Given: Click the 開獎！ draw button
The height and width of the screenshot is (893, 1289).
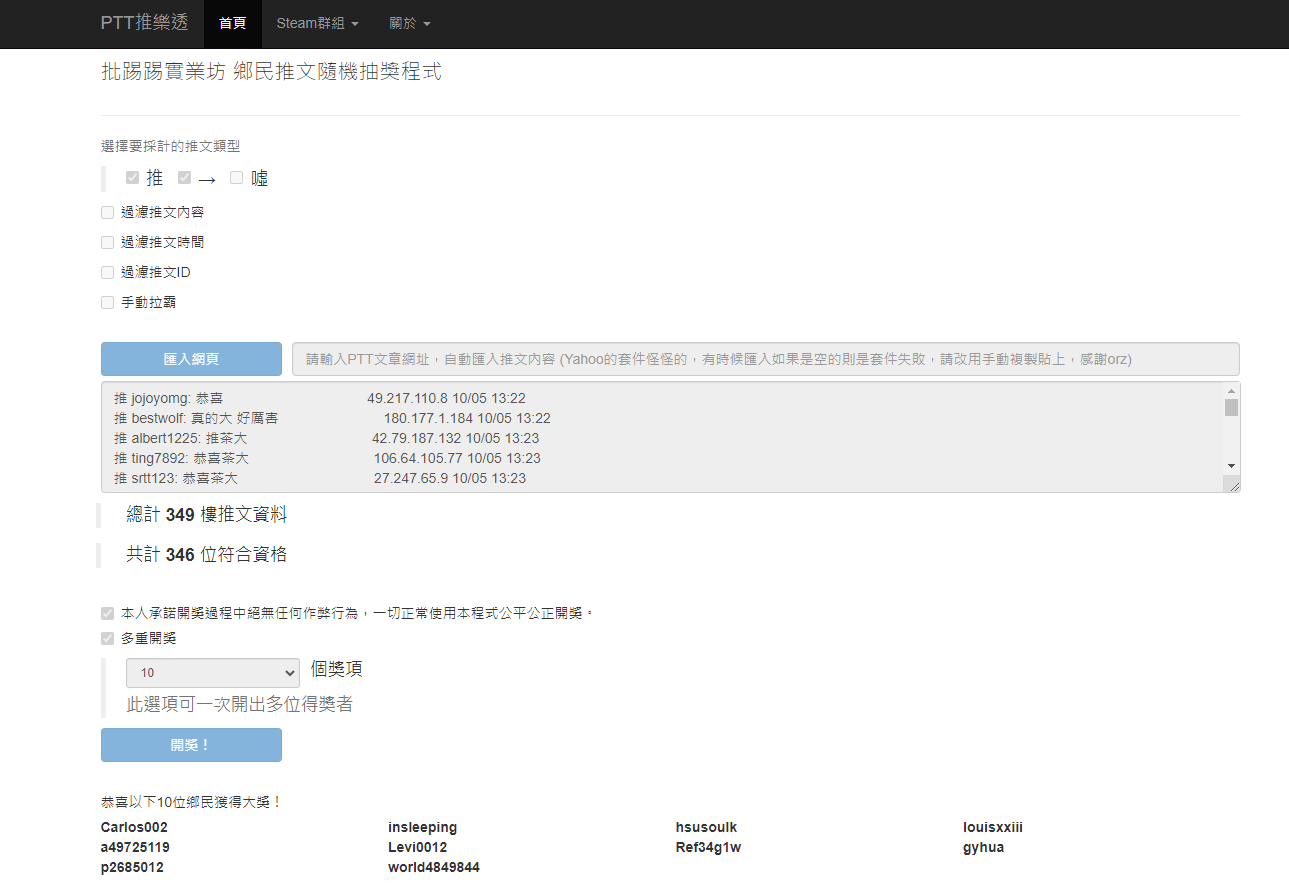Looking at the screenshot, I should pyautogui.click(x=191, y=745).
